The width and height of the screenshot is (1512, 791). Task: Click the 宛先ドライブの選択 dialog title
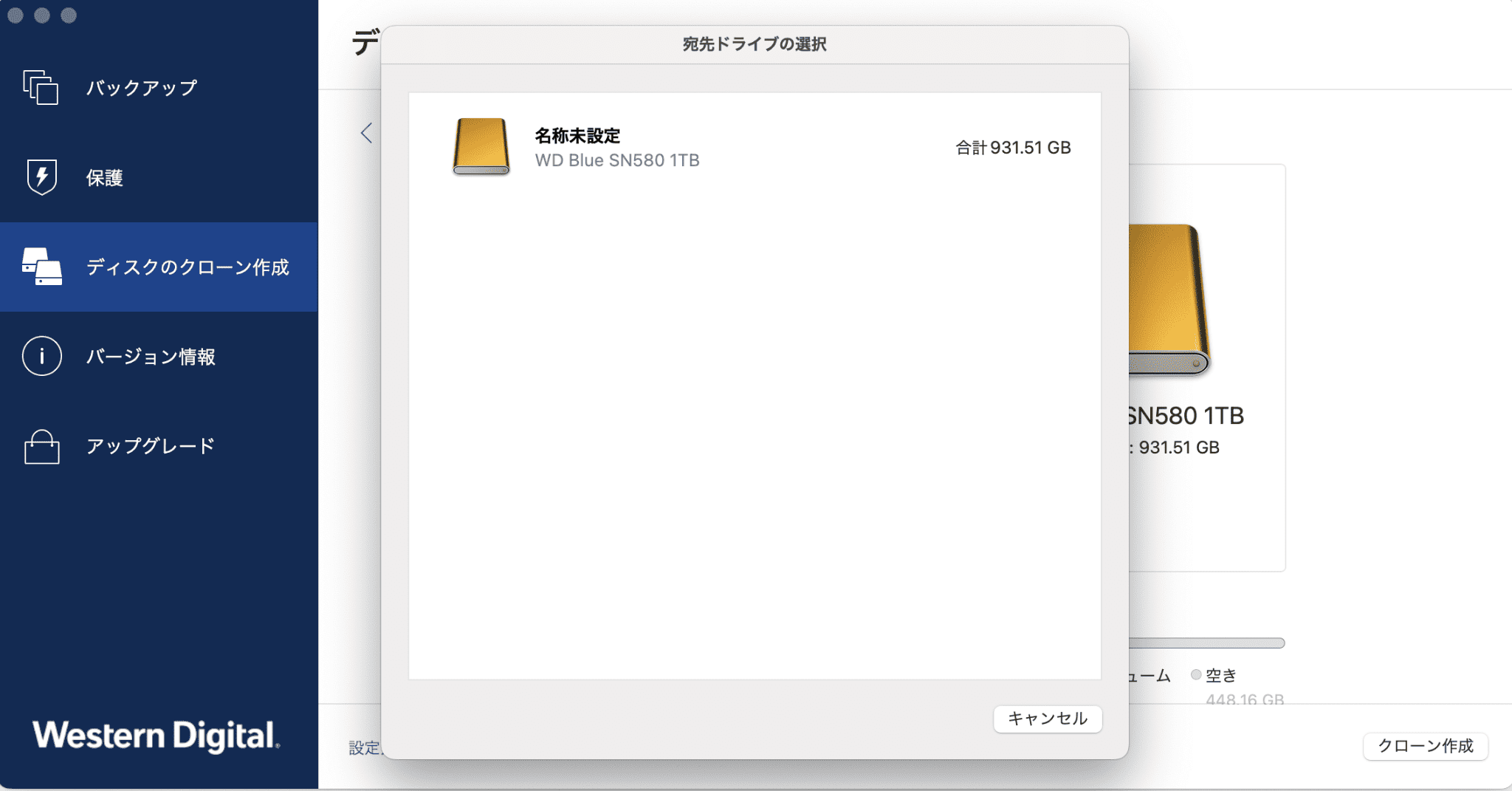pyautogui.click(x=755, y=44)
